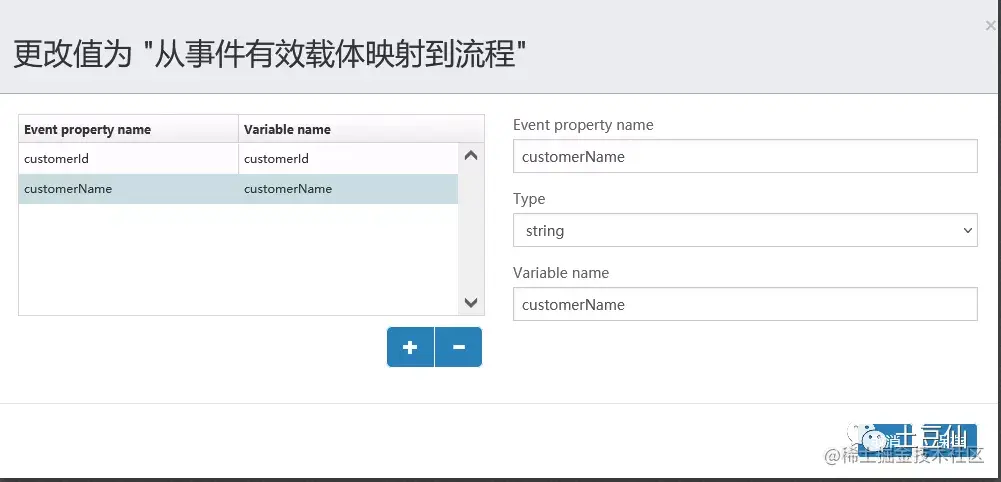Click the Event property name column header
1001x482 pixels.
point(128,129)
